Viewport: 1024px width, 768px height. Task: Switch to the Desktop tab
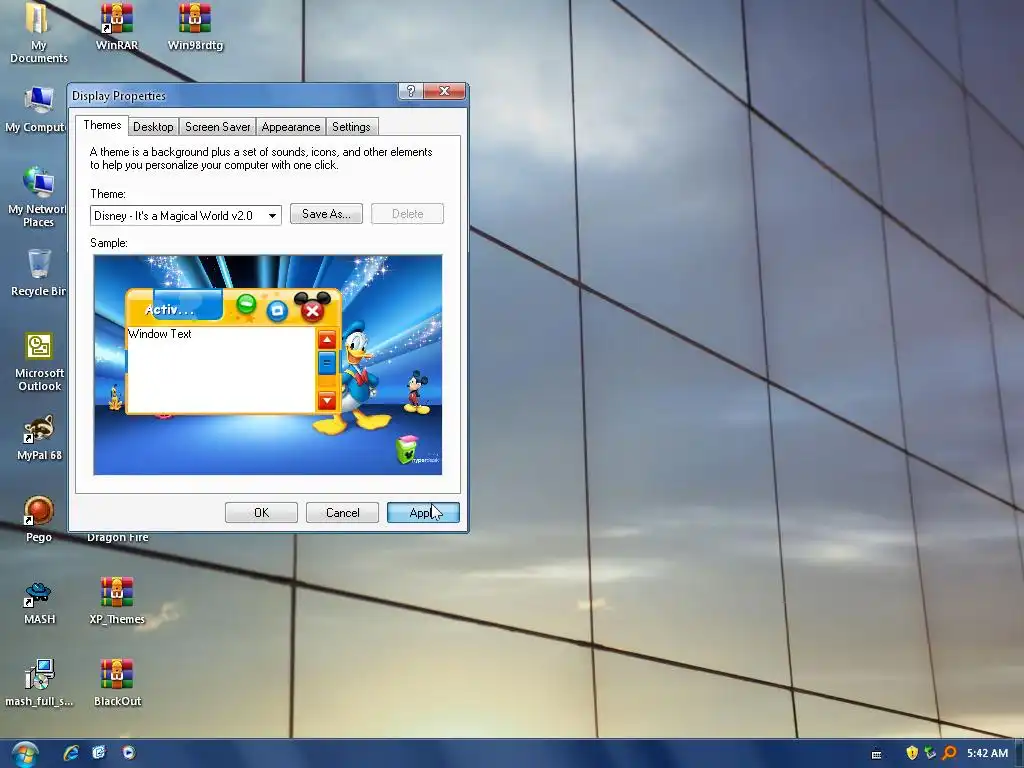(153, 127)
